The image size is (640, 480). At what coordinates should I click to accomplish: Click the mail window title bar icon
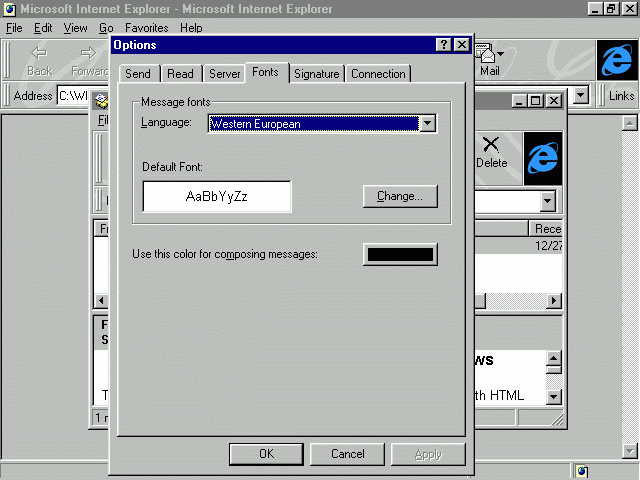pyautogui.click(x=101, y=100)
